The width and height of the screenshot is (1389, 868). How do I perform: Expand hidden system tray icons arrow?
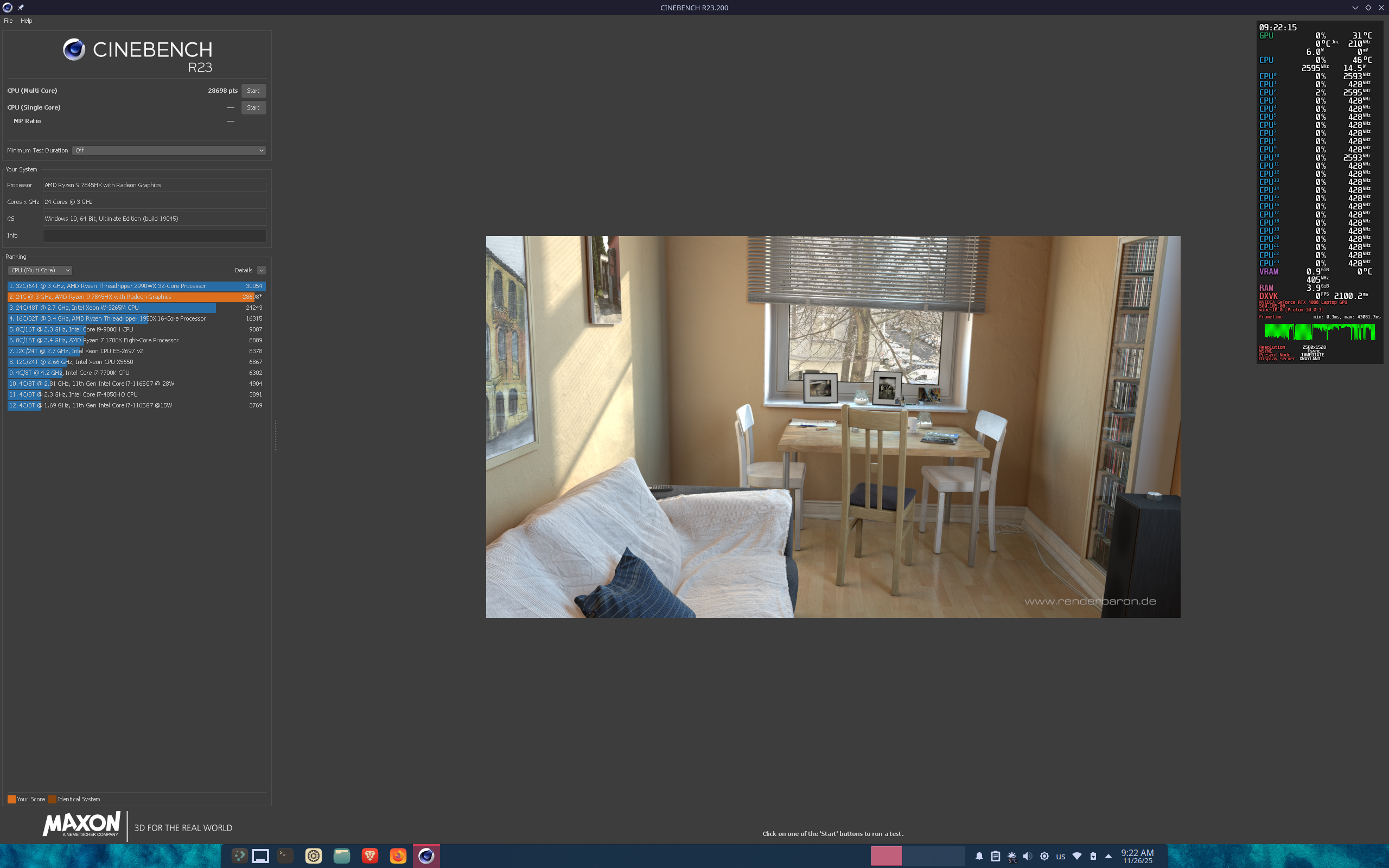(x=1108, y=856)
